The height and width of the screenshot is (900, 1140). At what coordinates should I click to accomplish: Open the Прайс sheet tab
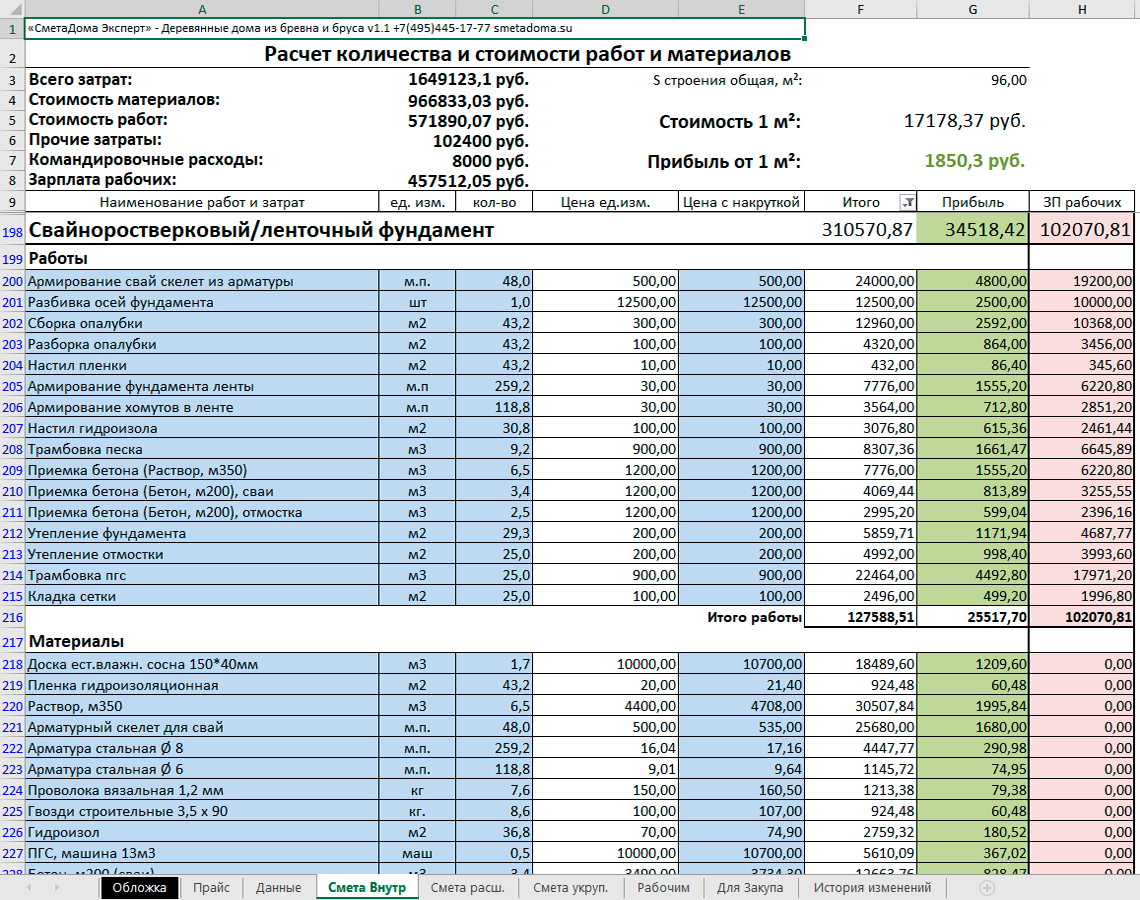coord(211,887)
